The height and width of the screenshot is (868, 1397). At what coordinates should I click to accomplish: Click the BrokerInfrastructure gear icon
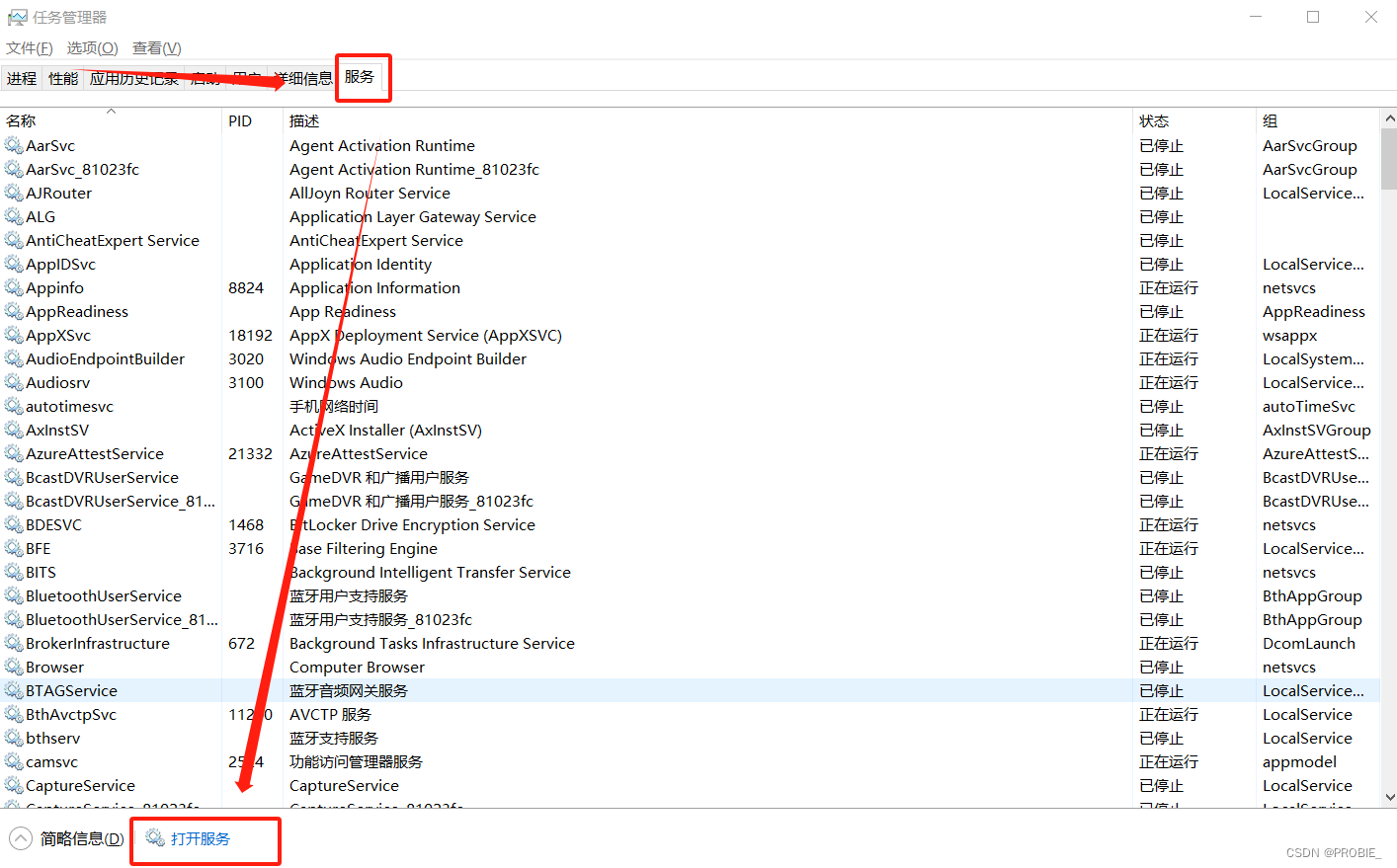(14, 643)
